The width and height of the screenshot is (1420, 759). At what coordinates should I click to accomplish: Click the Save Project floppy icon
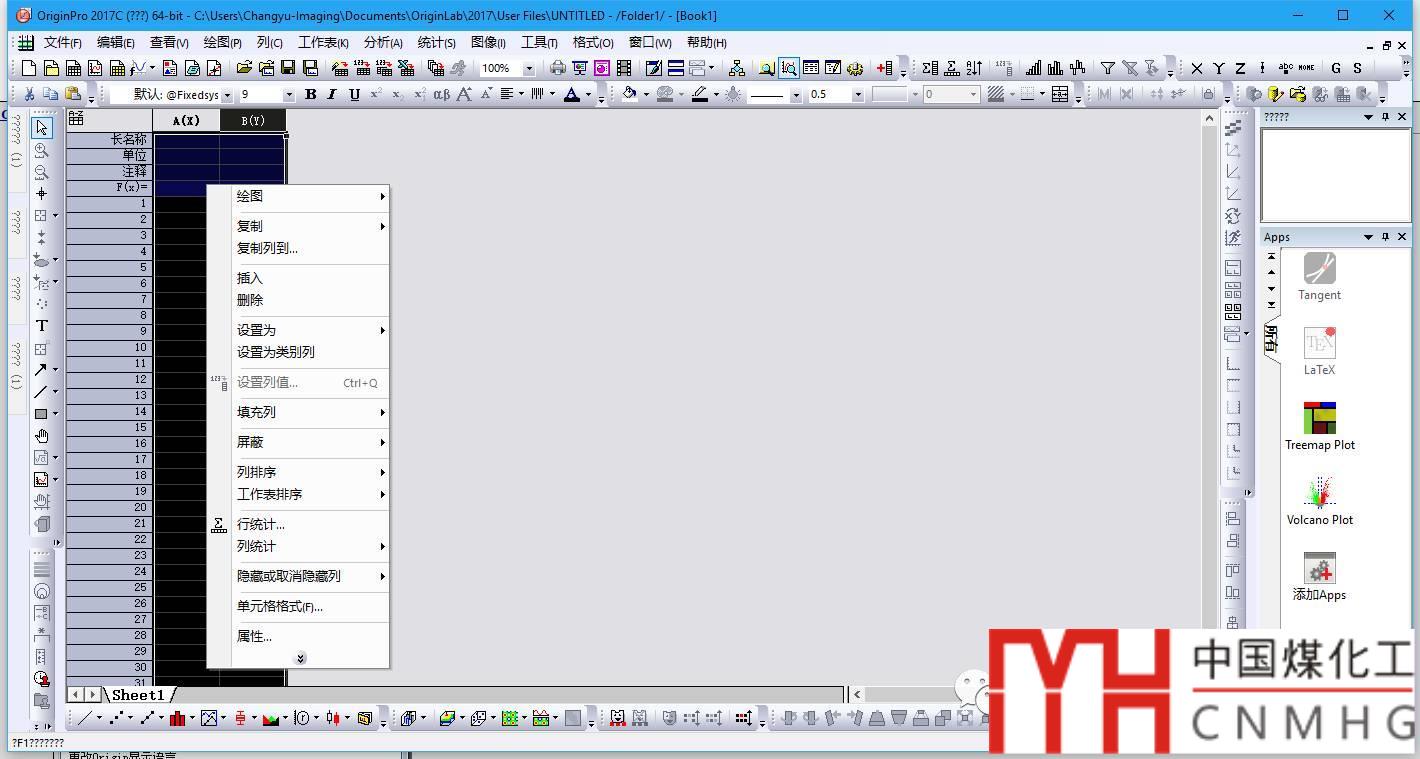[288, 68]
